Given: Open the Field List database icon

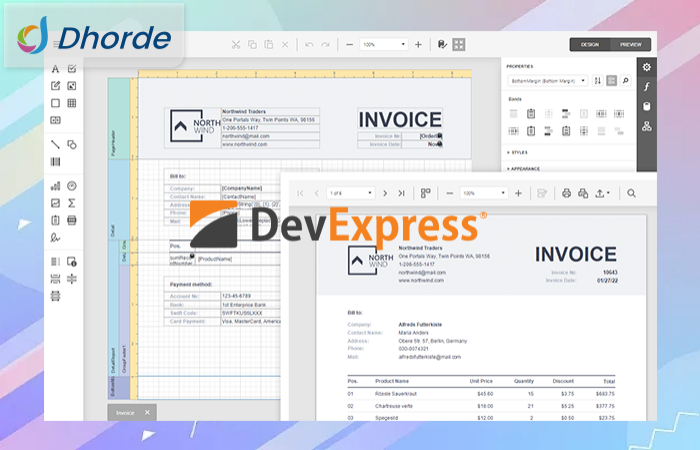Looking at the screenshot, I should [x=647, y=106].
